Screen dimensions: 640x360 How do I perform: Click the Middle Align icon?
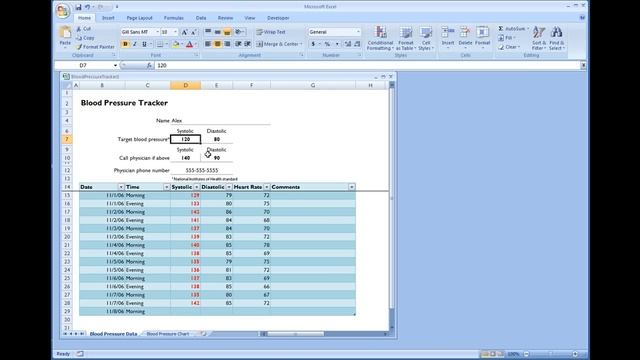(218, 32)
